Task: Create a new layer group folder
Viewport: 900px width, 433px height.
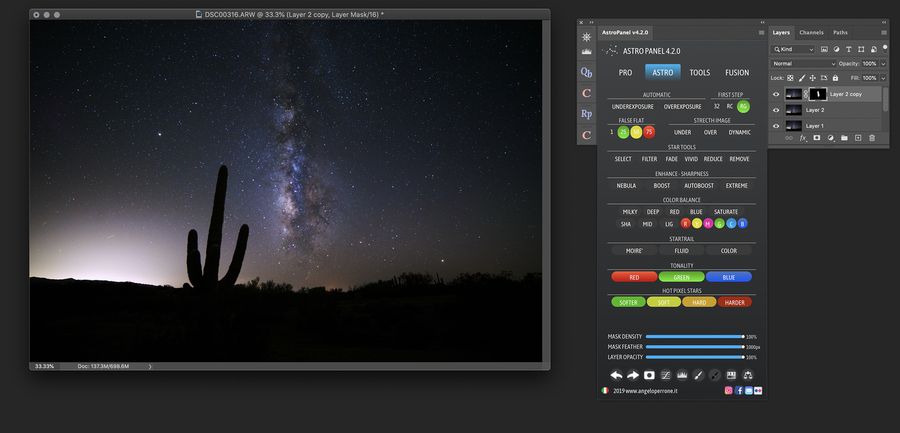Action: coord(844,138)
